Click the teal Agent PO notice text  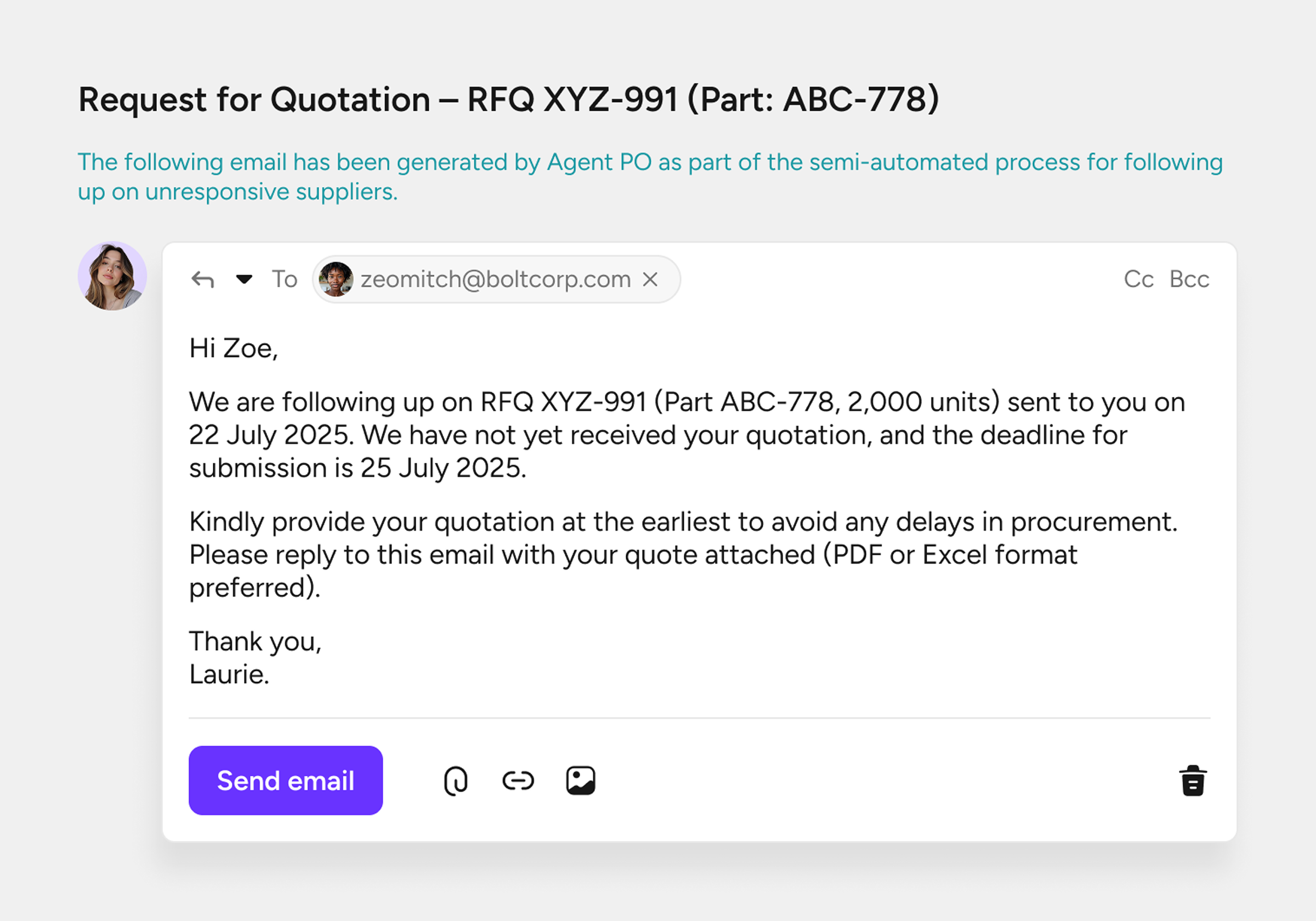(x=650, y=177)
